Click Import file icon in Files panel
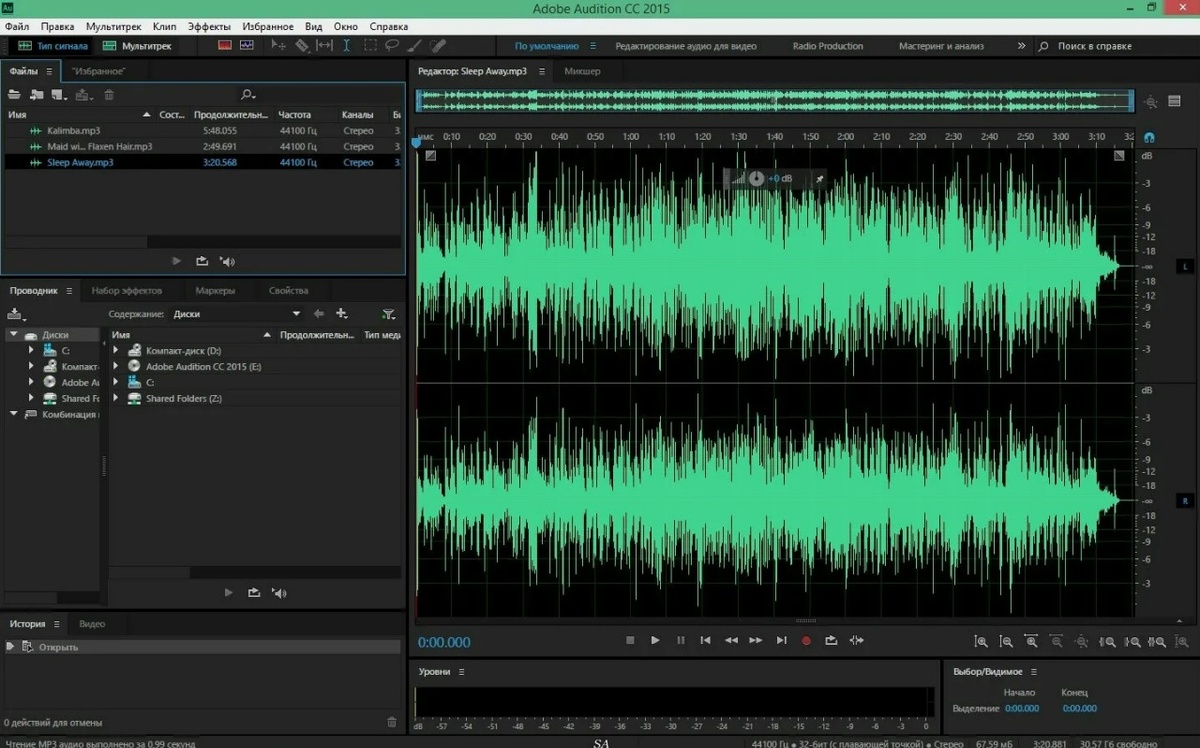The image size is (1200, 748). (37, 95)
